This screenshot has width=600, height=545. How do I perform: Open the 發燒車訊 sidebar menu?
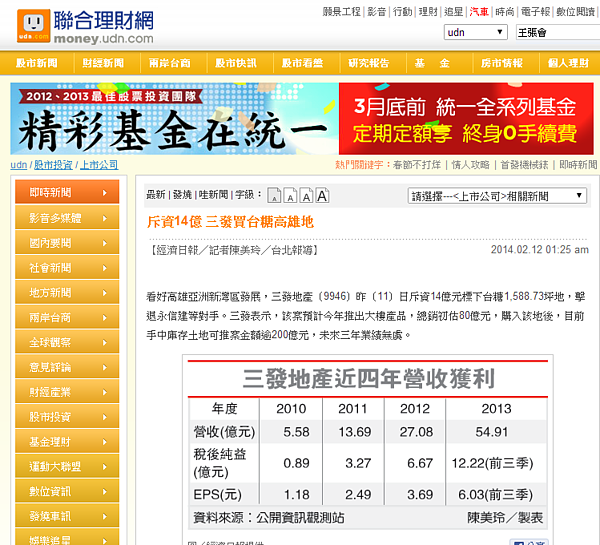pos(67,516)
